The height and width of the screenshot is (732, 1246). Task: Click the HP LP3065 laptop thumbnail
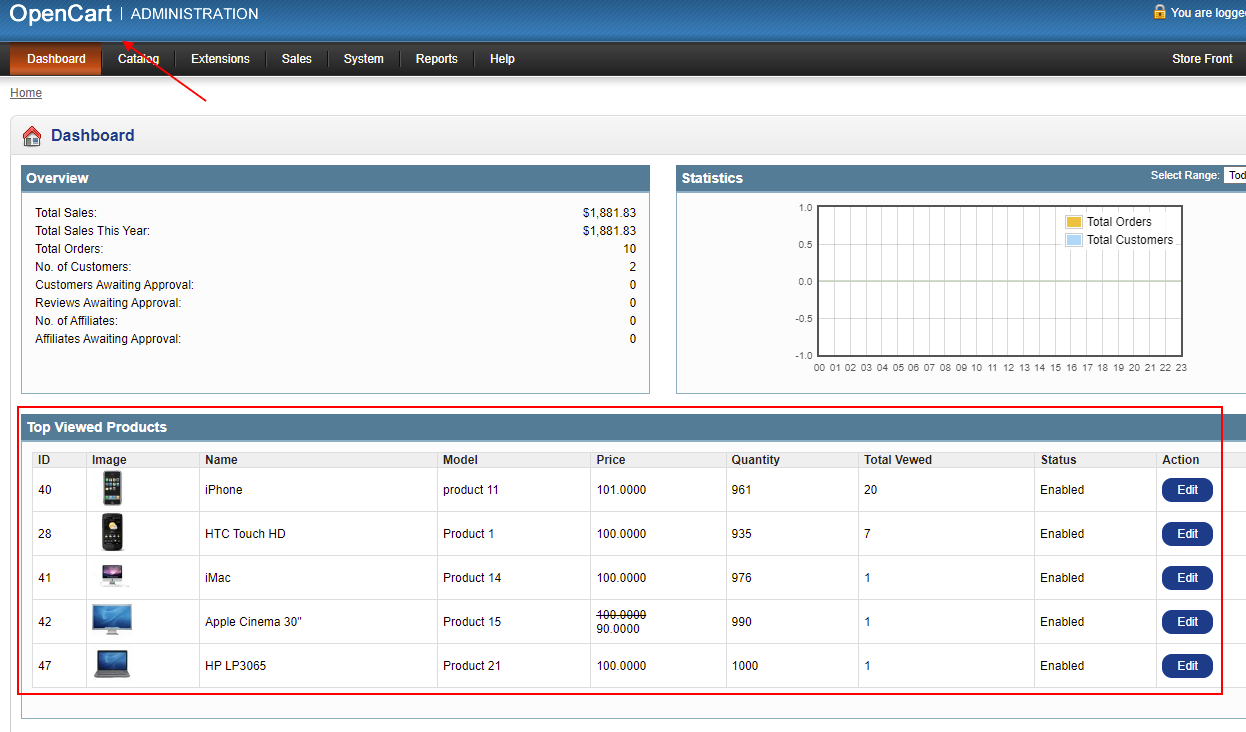pyautogui.click(x=112, y=664)
